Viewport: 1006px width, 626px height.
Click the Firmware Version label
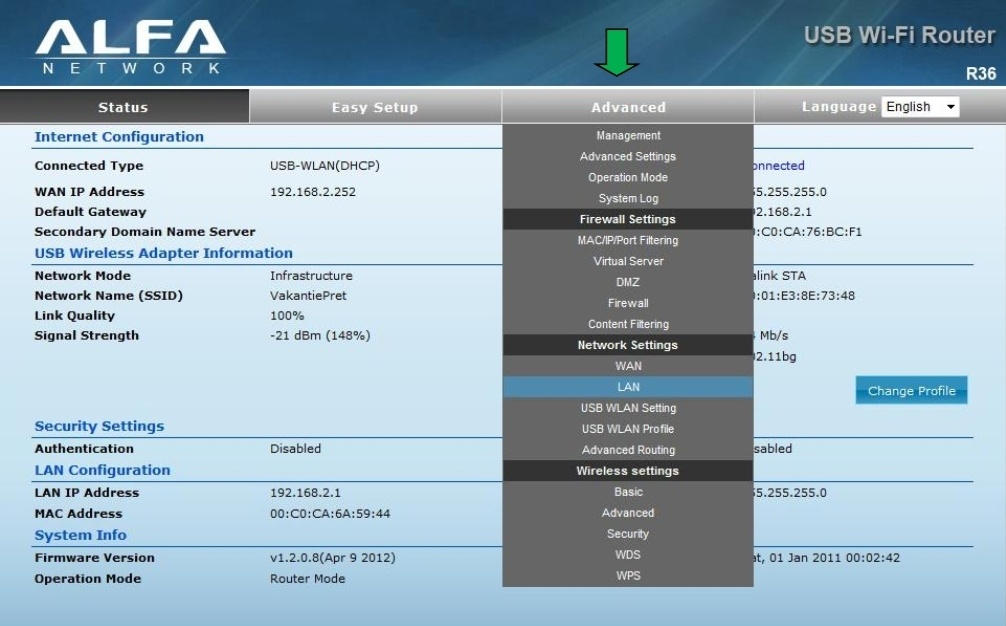coord(94,557)
